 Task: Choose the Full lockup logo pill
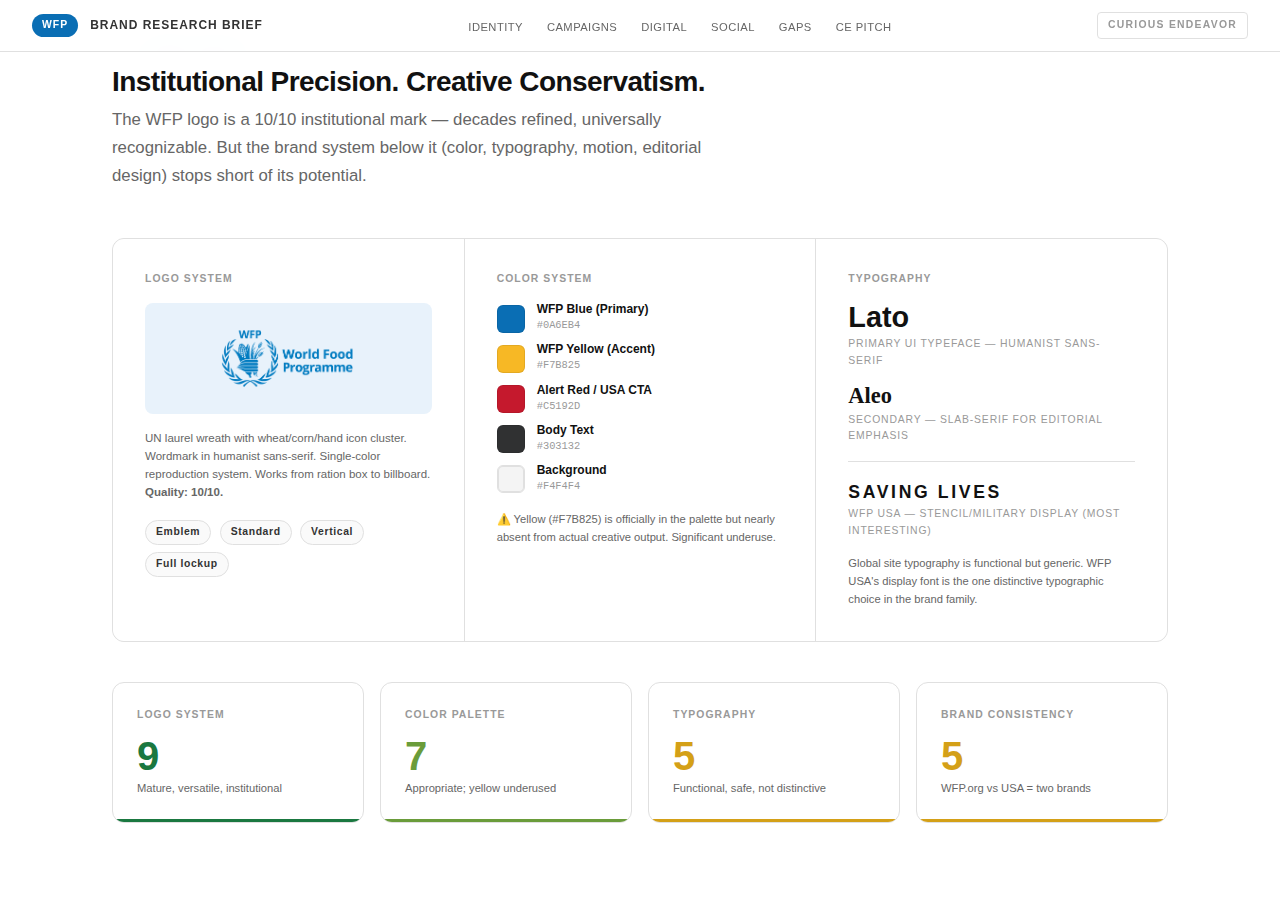[x=187, y=564]
